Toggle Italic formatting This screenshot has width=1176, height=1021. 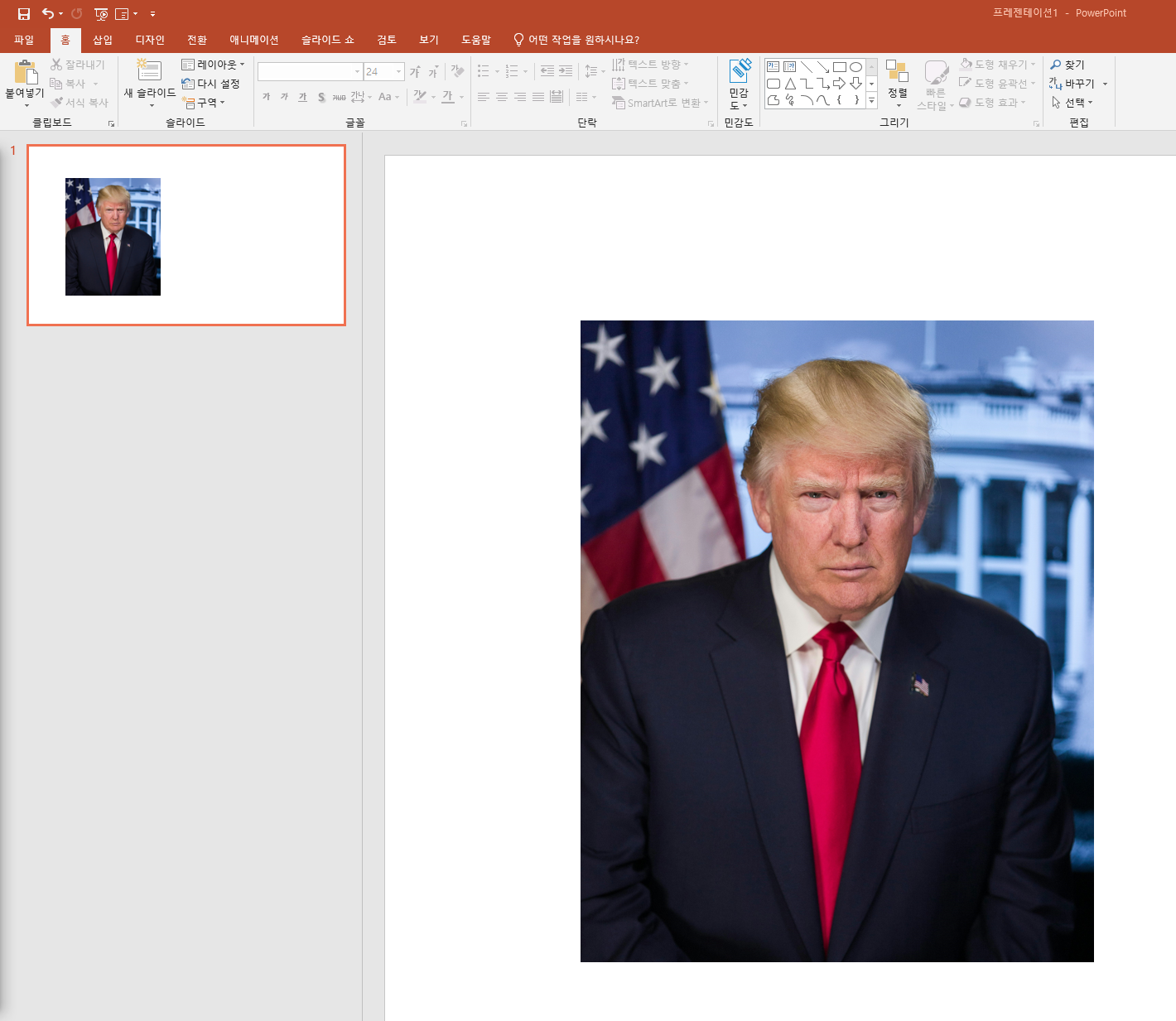(284, 97)
